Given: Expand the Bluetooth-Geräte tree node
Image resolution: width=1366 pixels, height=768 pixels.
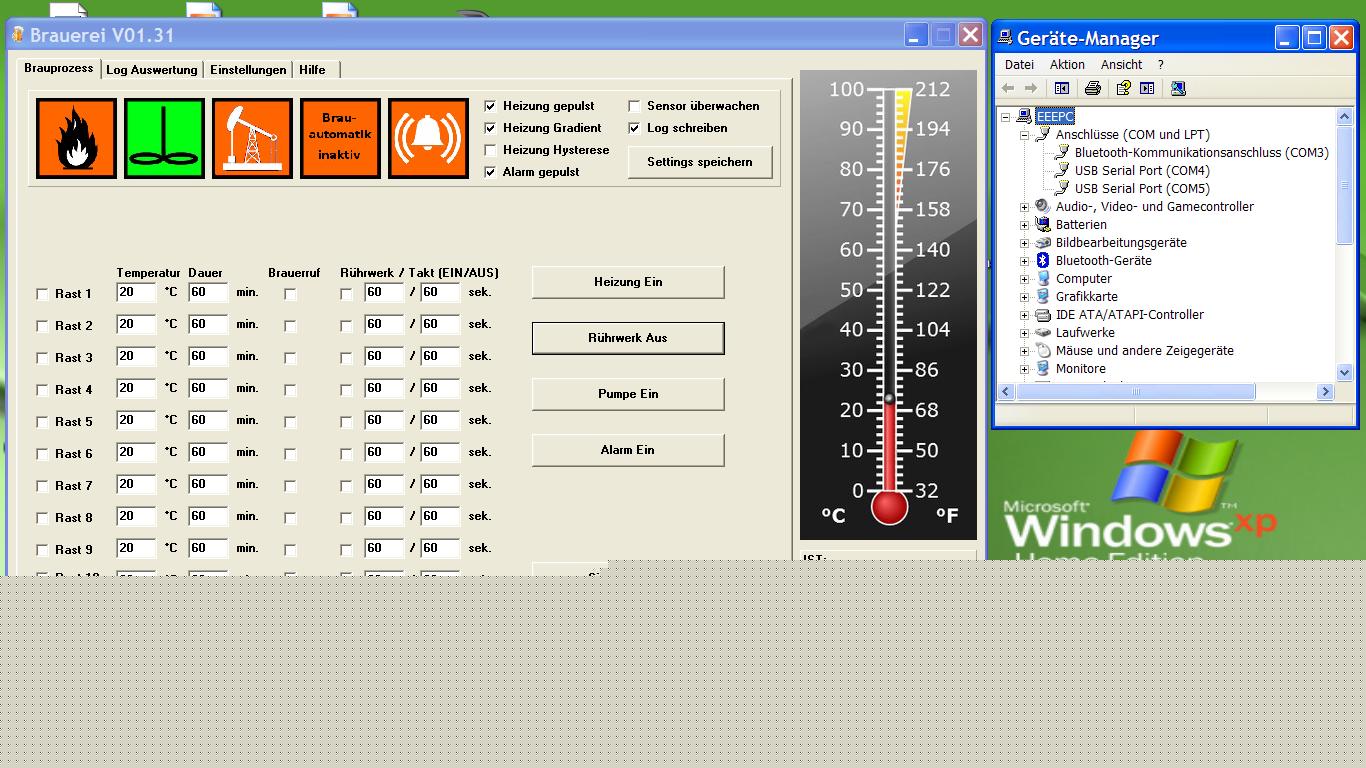Looking at the screenshot, I should (1024, 261).
